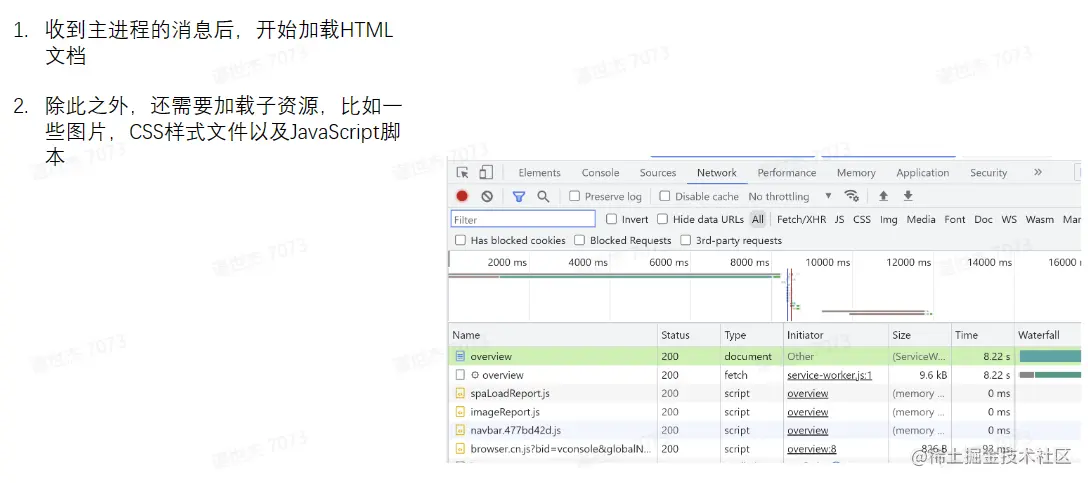This screenshot has height=483, width=1088.
Task: Sort by the Waterfall column header
Action: 1049,335
